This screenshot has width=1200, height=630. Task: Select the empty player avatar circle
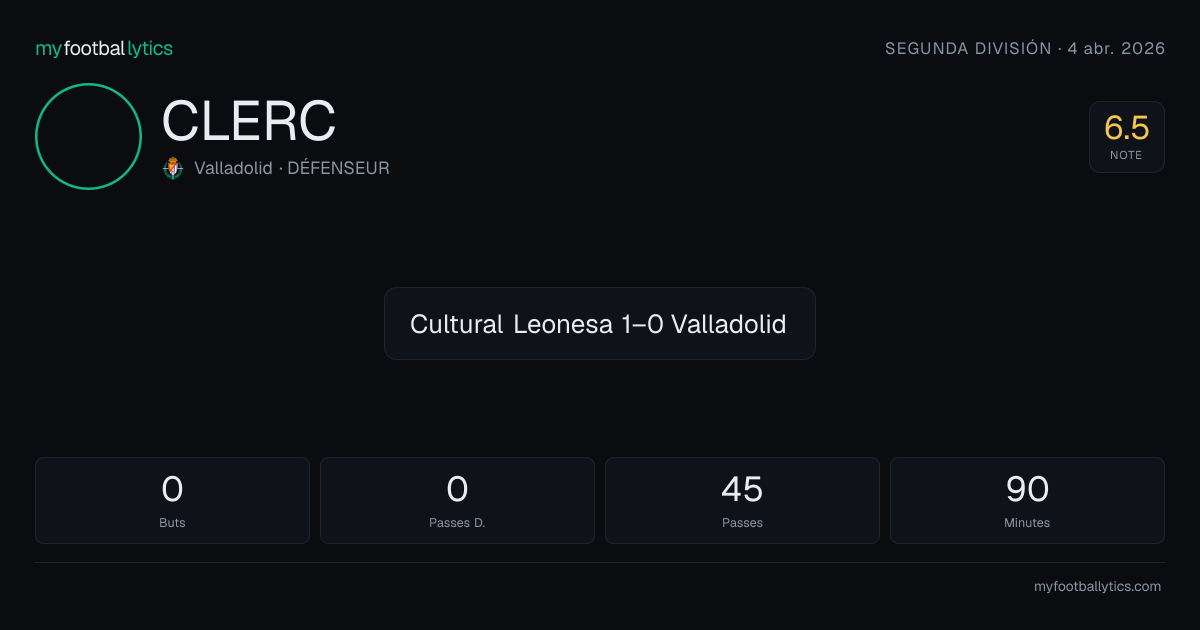pyautogui.click(x=88, y=136)
